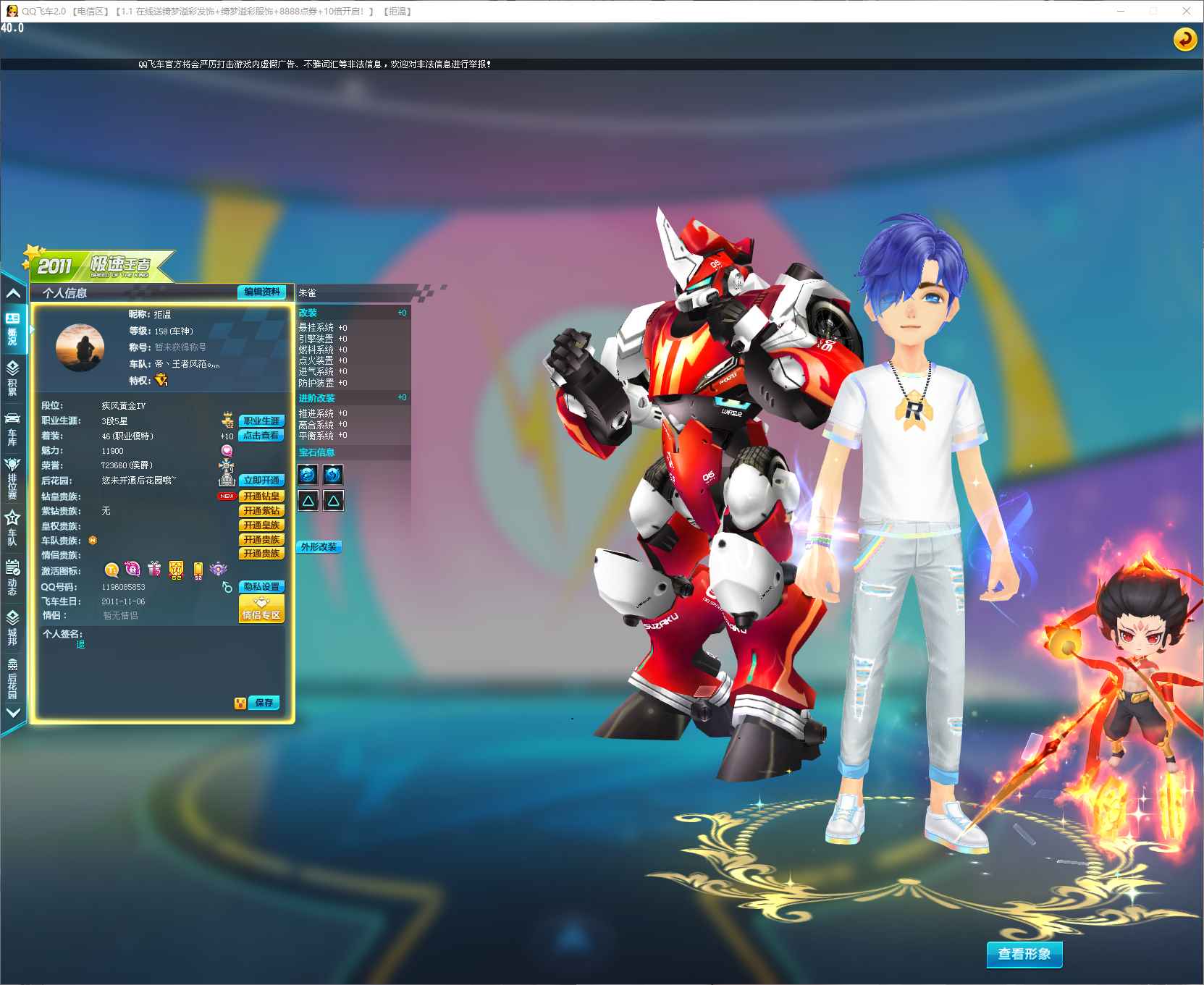The width and height of the screenshot is (1204, 985).
Task: Click the 朱雀 car name label
Action: coord(307,293)
